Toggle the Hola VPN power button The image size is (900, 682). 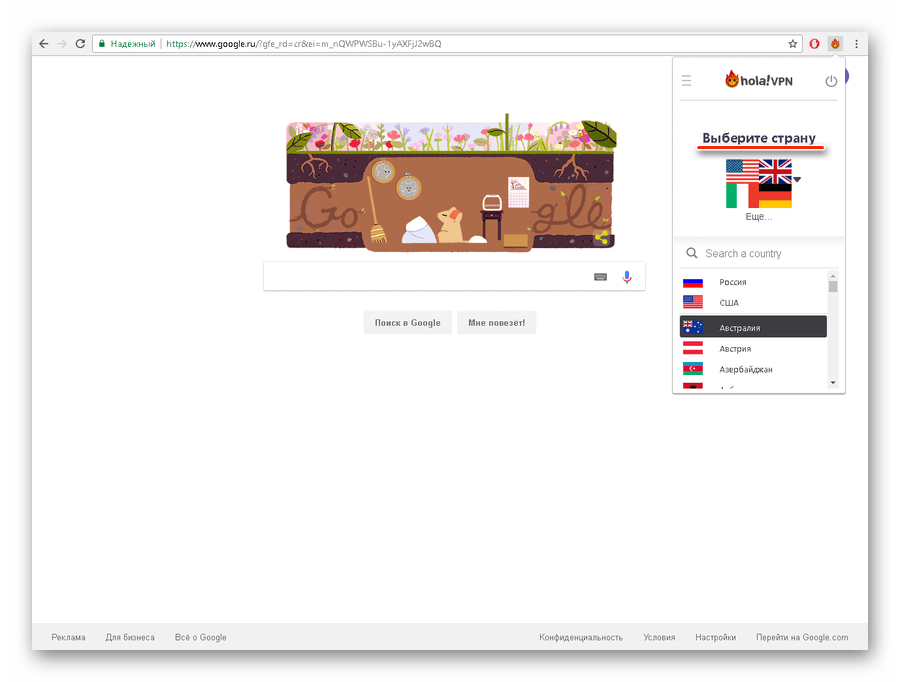point(831,81)
